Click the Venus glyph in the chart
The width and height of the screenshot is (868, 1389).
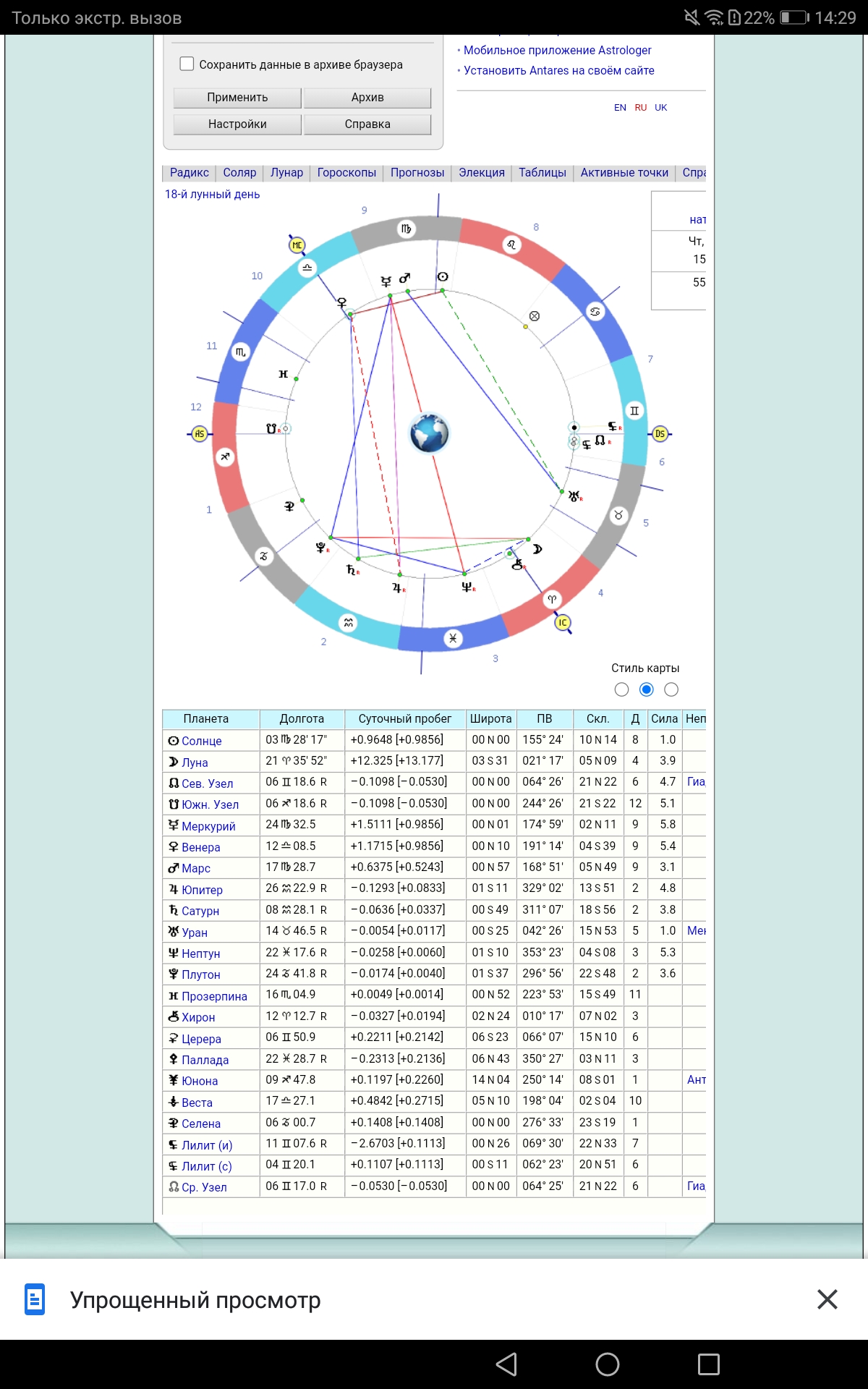[342, 303]
